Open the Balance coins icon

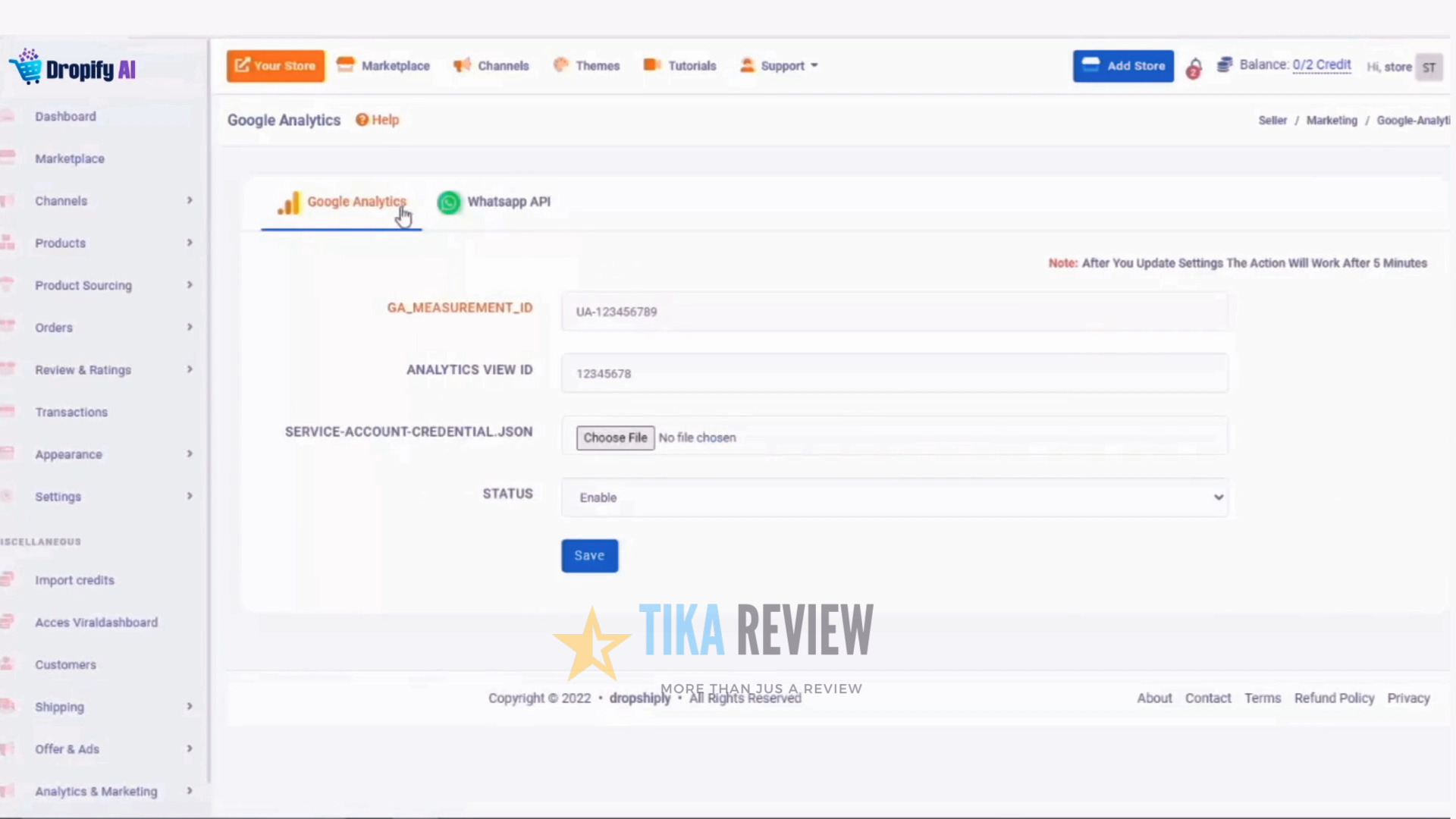(1225, 65)
